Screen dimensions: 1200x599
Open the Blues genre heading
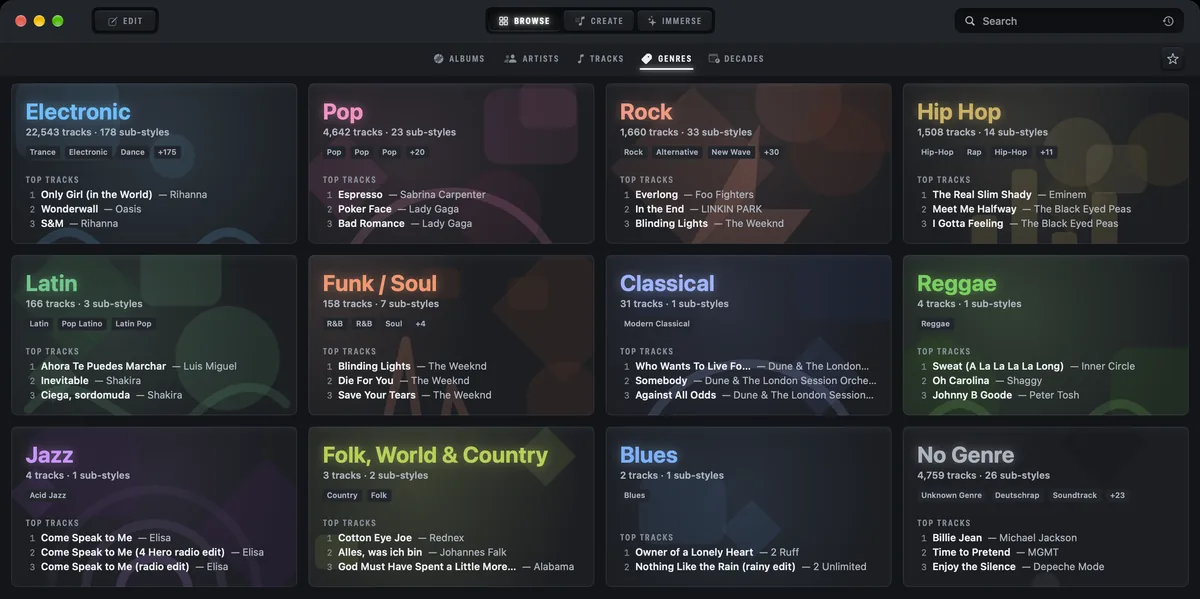[649, 456]
